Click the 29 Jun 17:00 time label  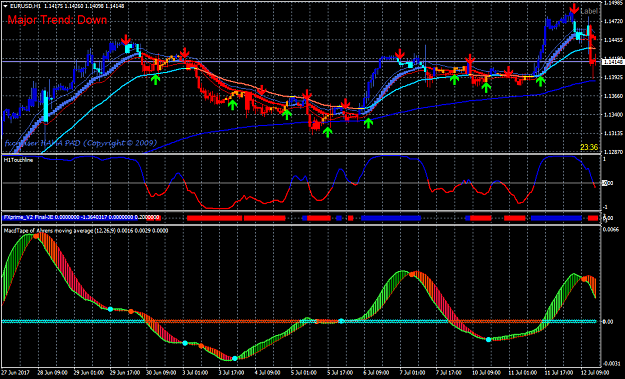click(x=124, y=373)
